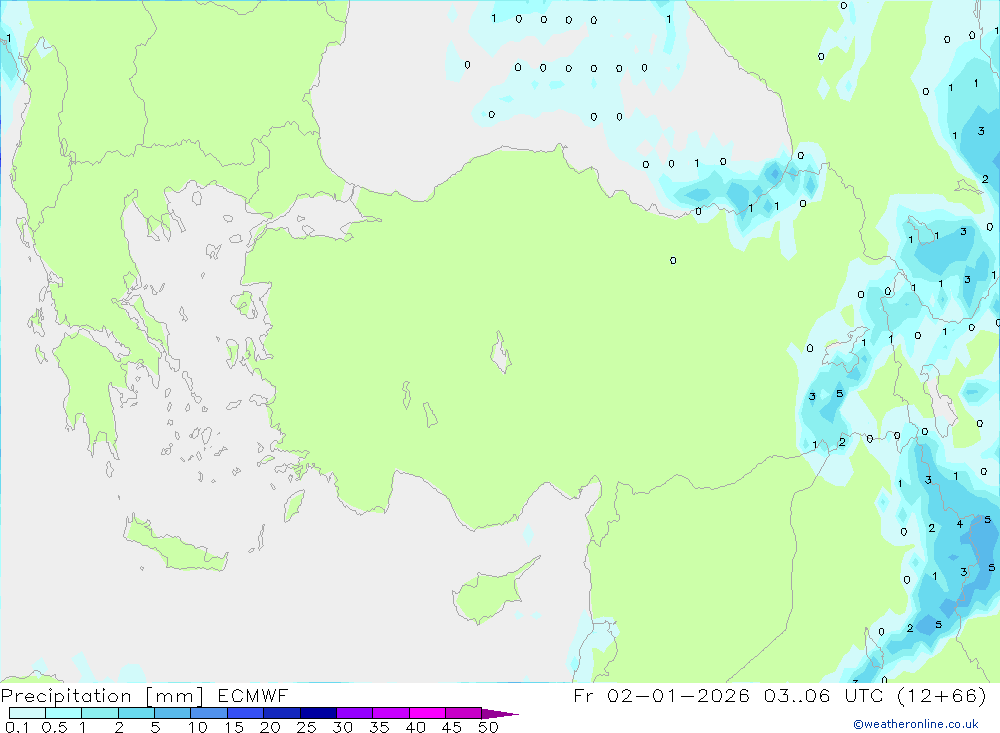Click the legend label "40"
Screen dimensions: 1000x733
(x=416, y=727)
